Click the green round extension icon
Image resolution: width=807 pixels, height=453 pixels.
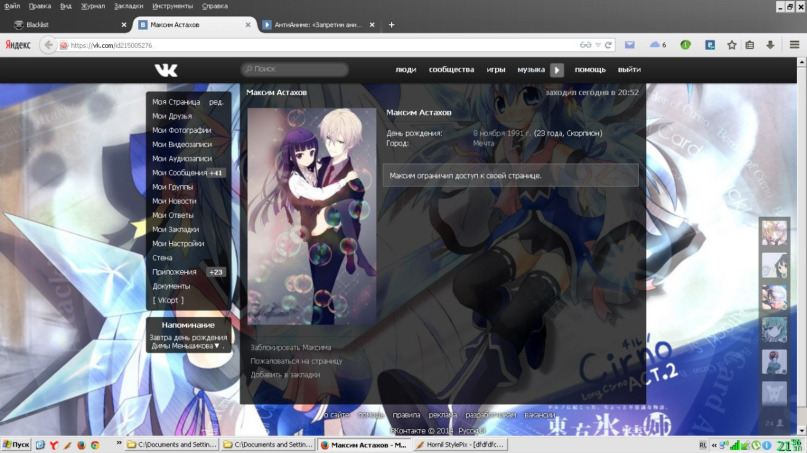[x=685, y=45]
